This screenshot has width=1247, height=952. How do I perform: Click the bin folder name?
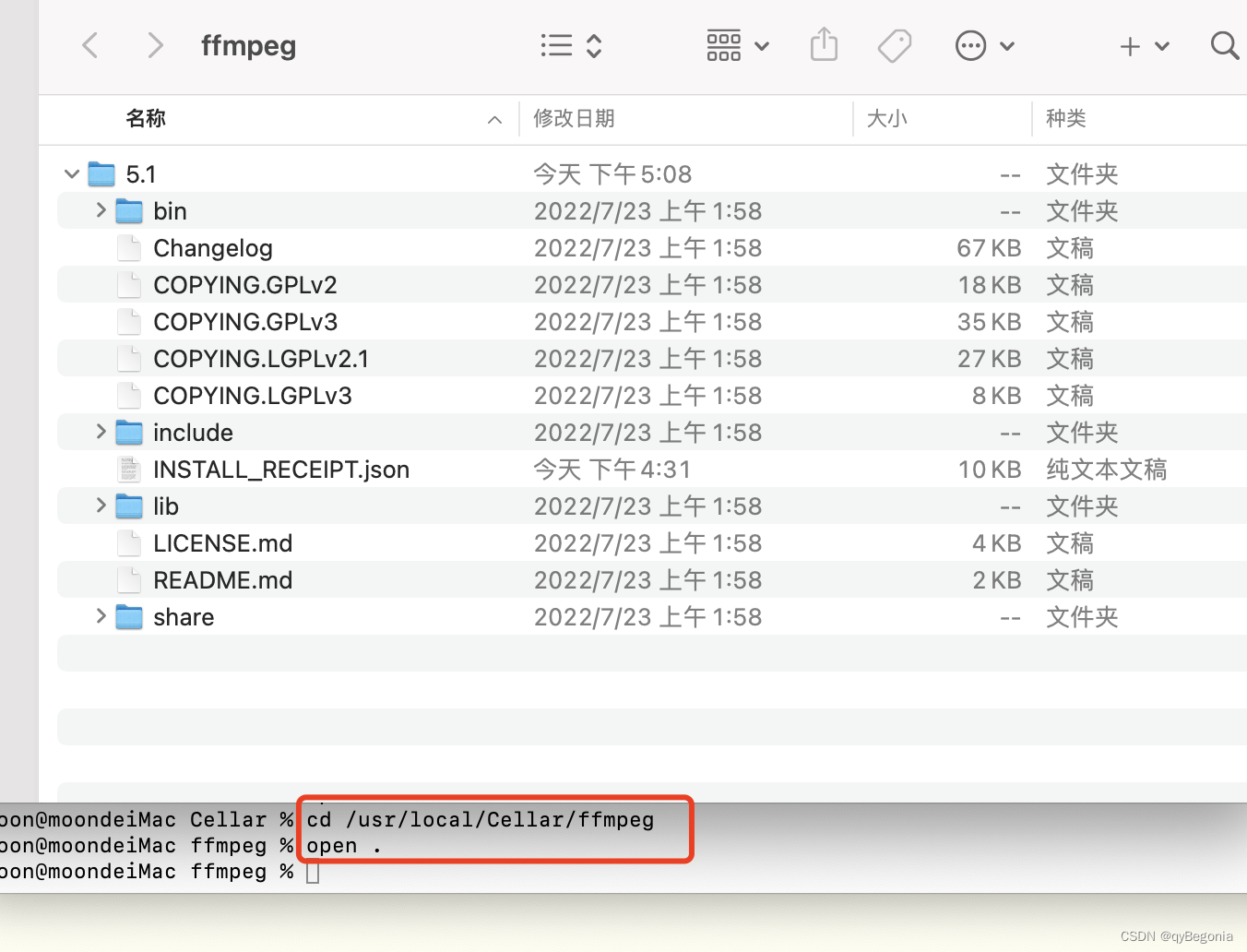click(x=170, y=211)
